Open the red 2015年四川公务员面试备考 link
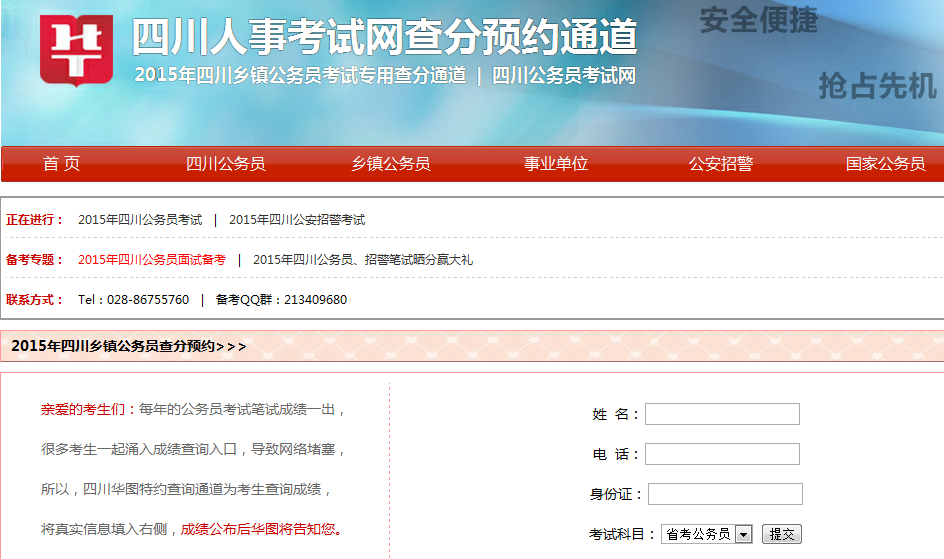Viewport: 944px width, 559px height. pos(152,259)
